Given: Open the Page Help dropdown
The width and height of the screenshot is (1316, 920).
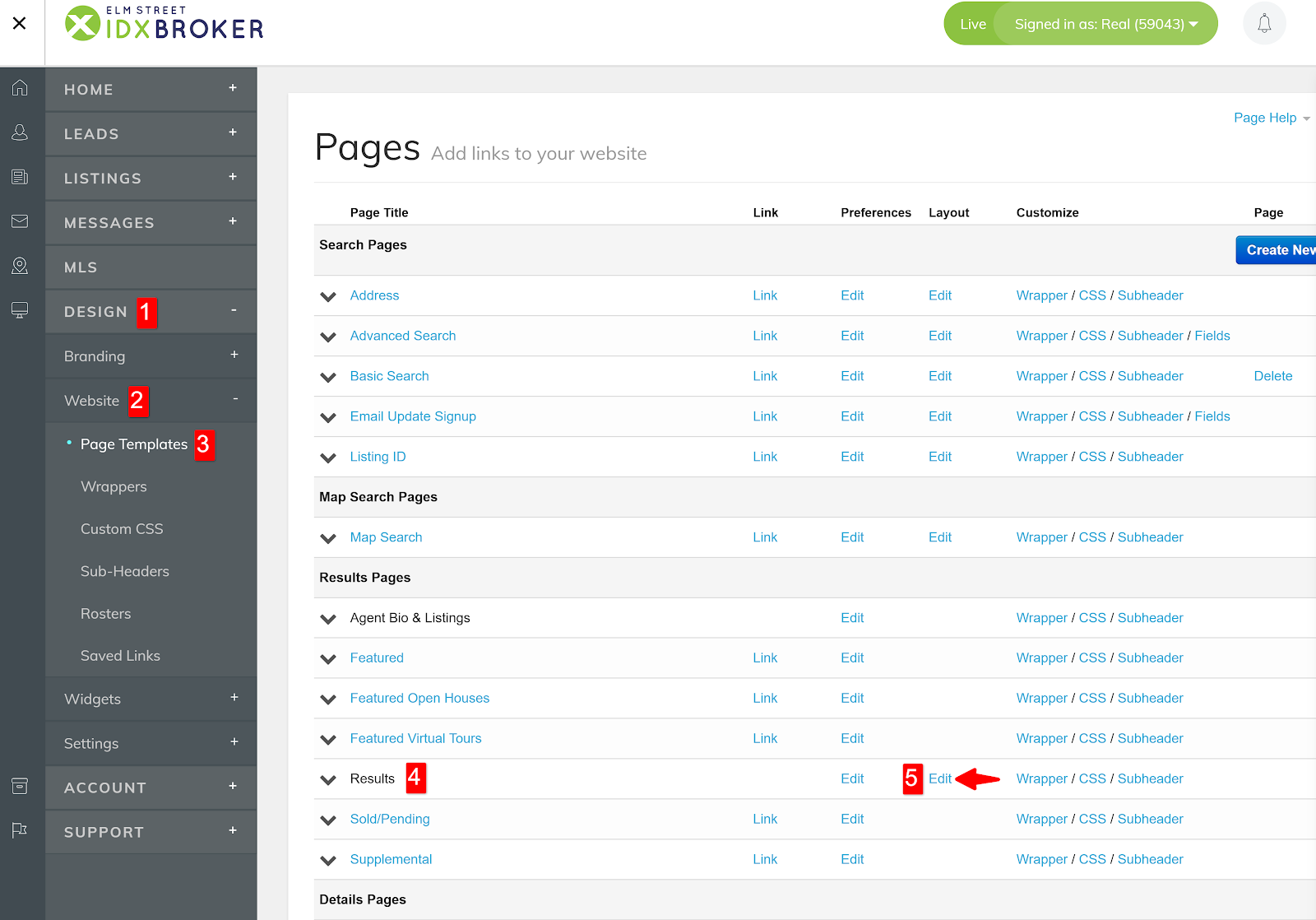Looking at the screenshot, I should point(1272,118).
